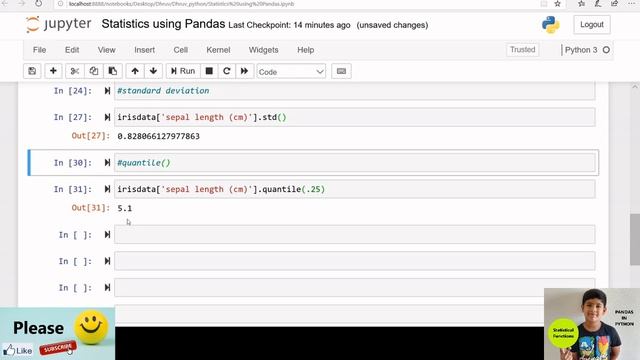Open the command palette keyboard icon
Image resolution: width=640 pixels, height=360 pixels.
click(x=341, y=71)
